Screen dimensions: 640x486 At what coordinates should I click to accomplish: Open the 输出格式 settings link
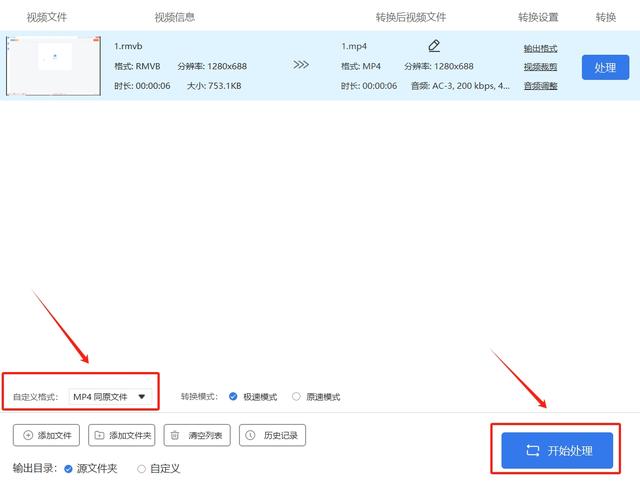540,49
